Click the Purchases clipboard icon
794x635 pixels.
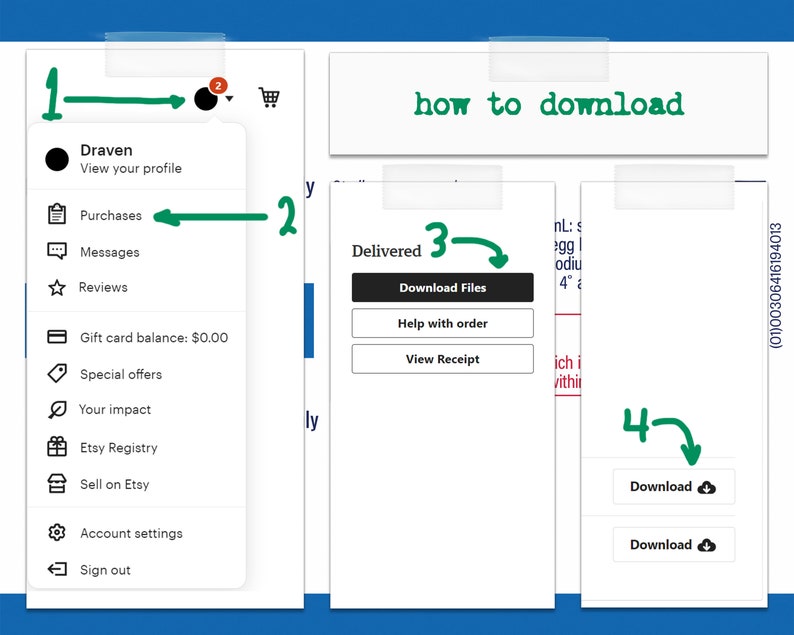click(x=57, y=214)
